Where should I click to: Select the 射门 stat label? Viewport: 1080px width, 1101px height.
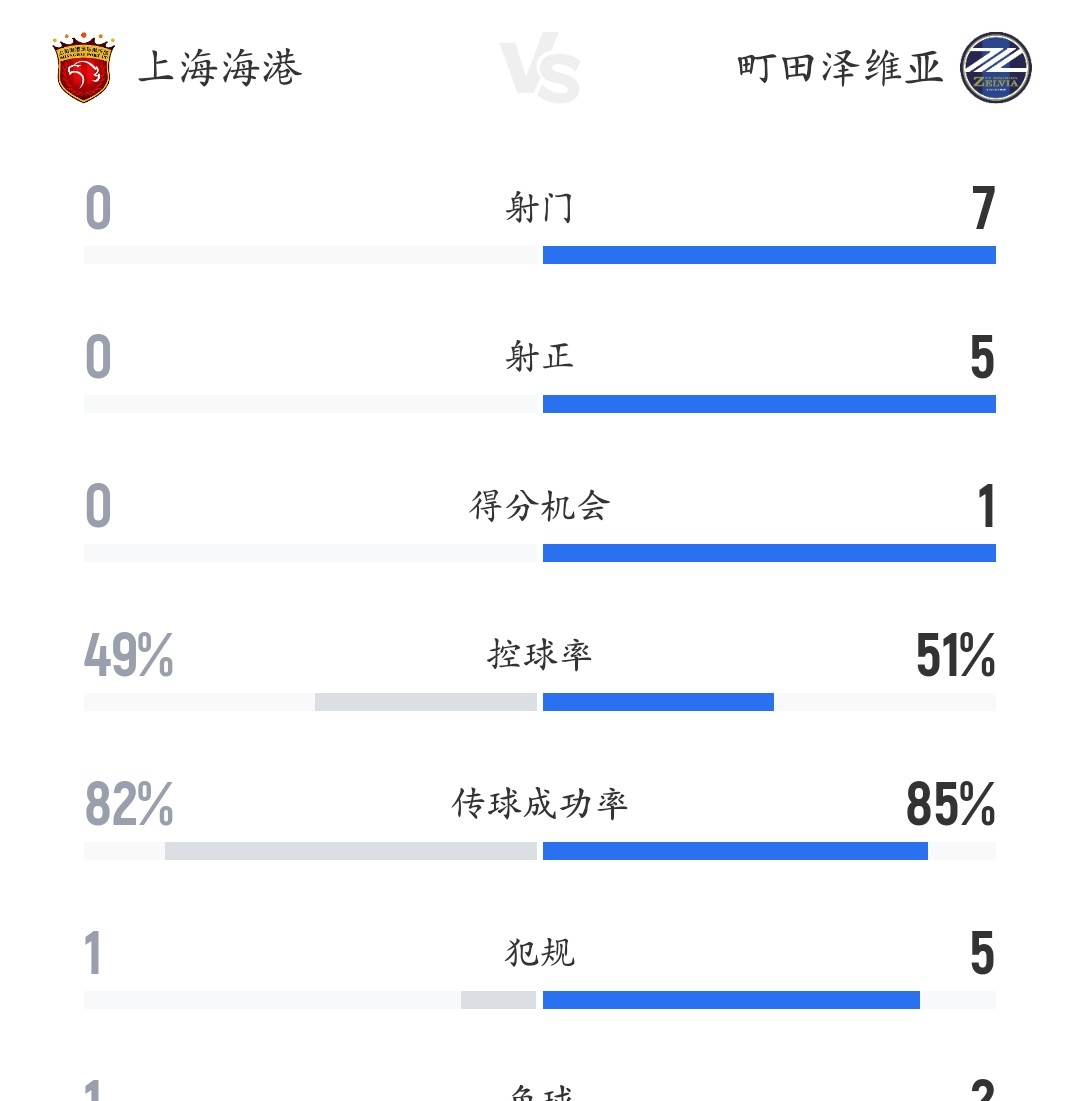point(540,208)
